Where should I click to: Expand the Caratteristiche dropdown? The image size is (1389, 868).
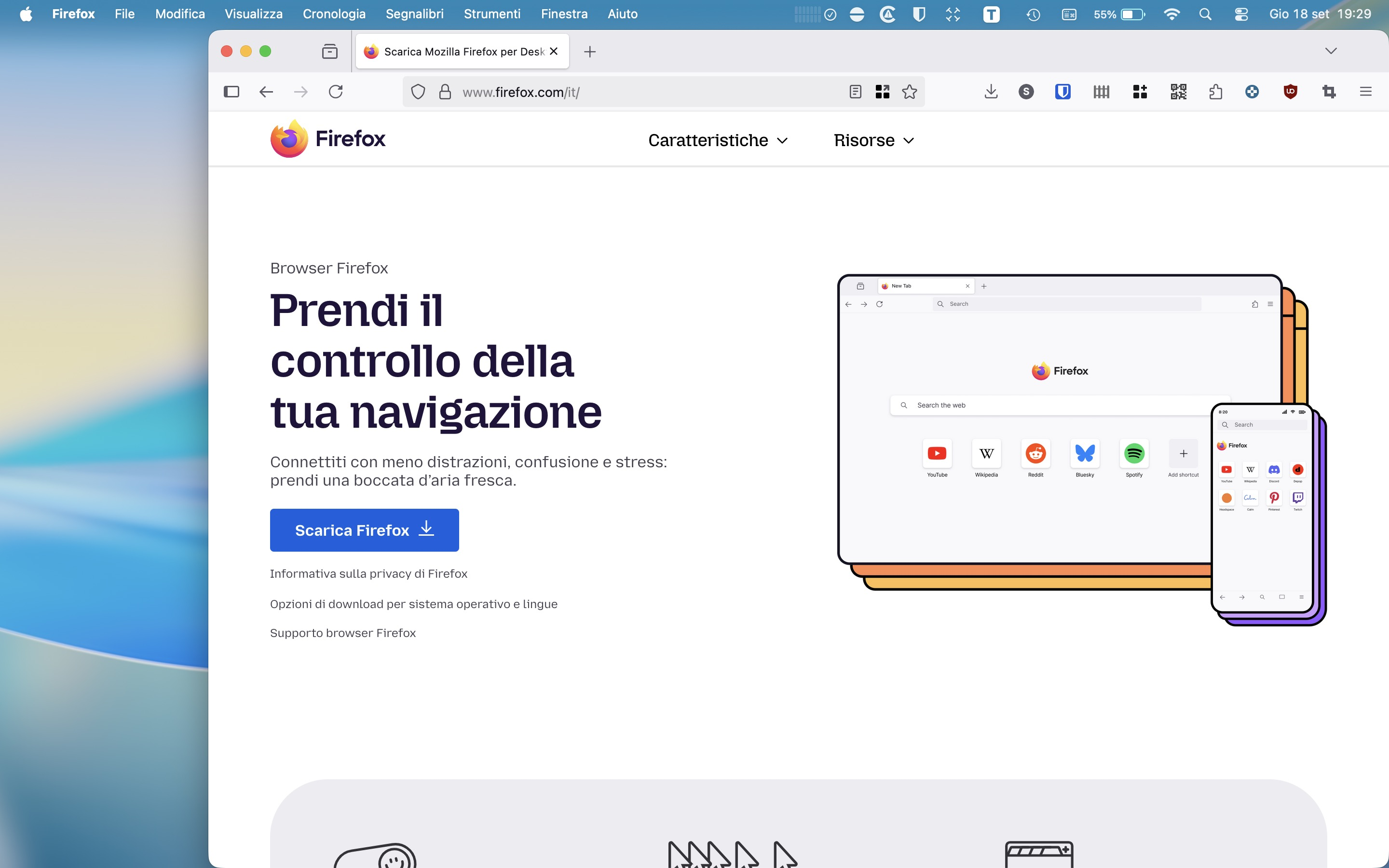(x=718, y=141)
